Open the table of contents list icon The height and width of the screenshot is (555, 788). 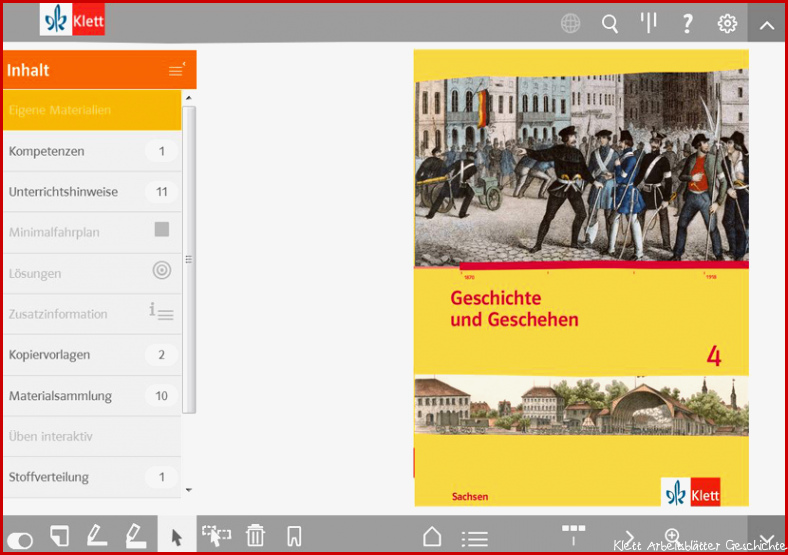474,539
